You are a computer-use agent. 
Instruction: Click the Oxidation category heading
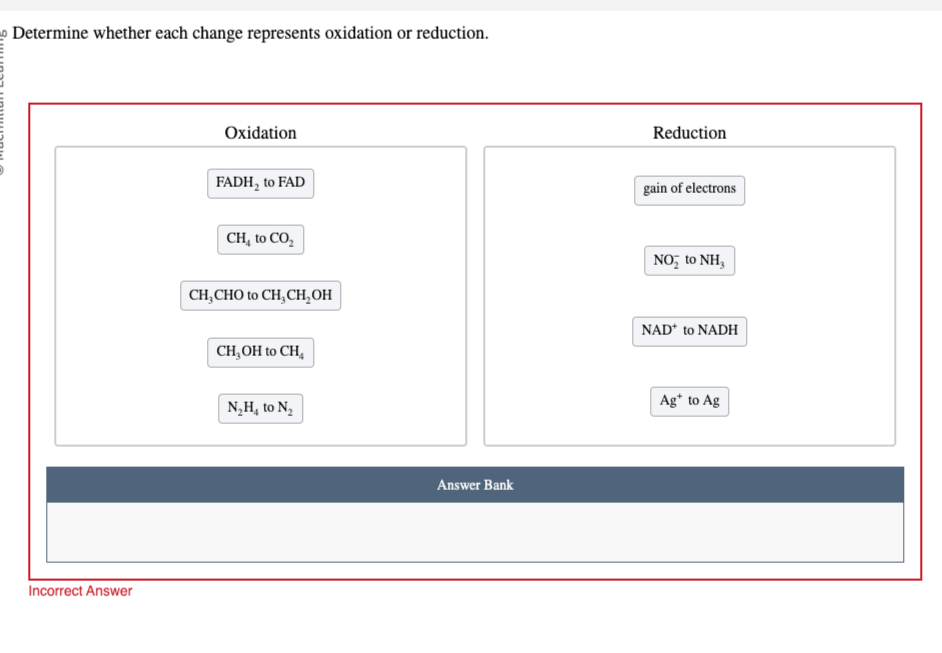coord(260,132)
